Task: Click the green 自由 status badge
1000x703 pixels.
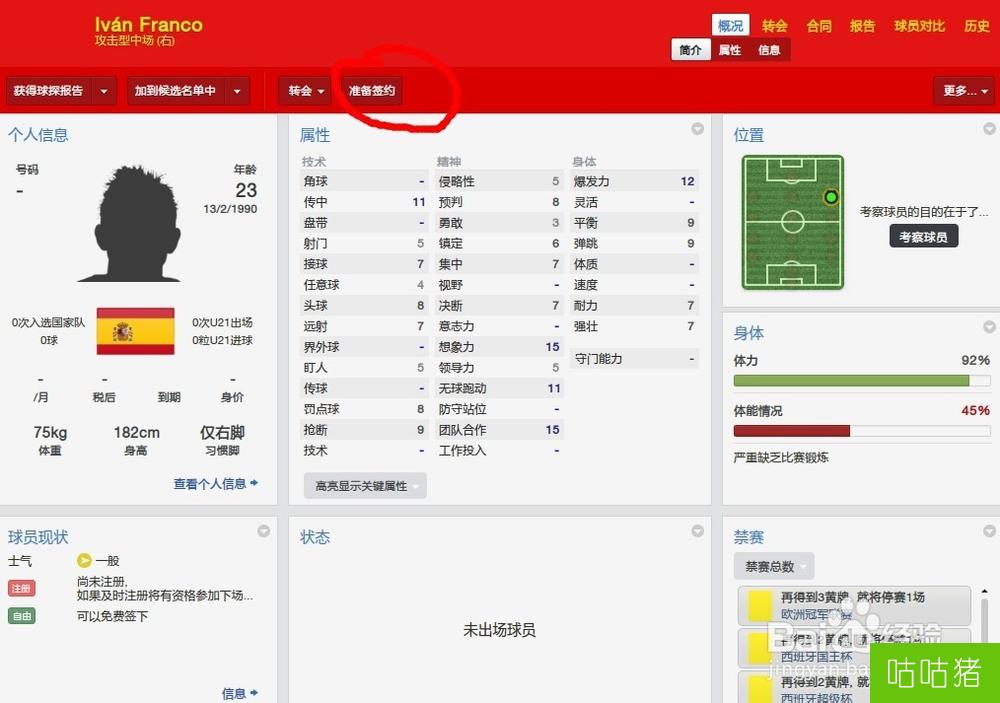Action: click(x=22, y=616)
